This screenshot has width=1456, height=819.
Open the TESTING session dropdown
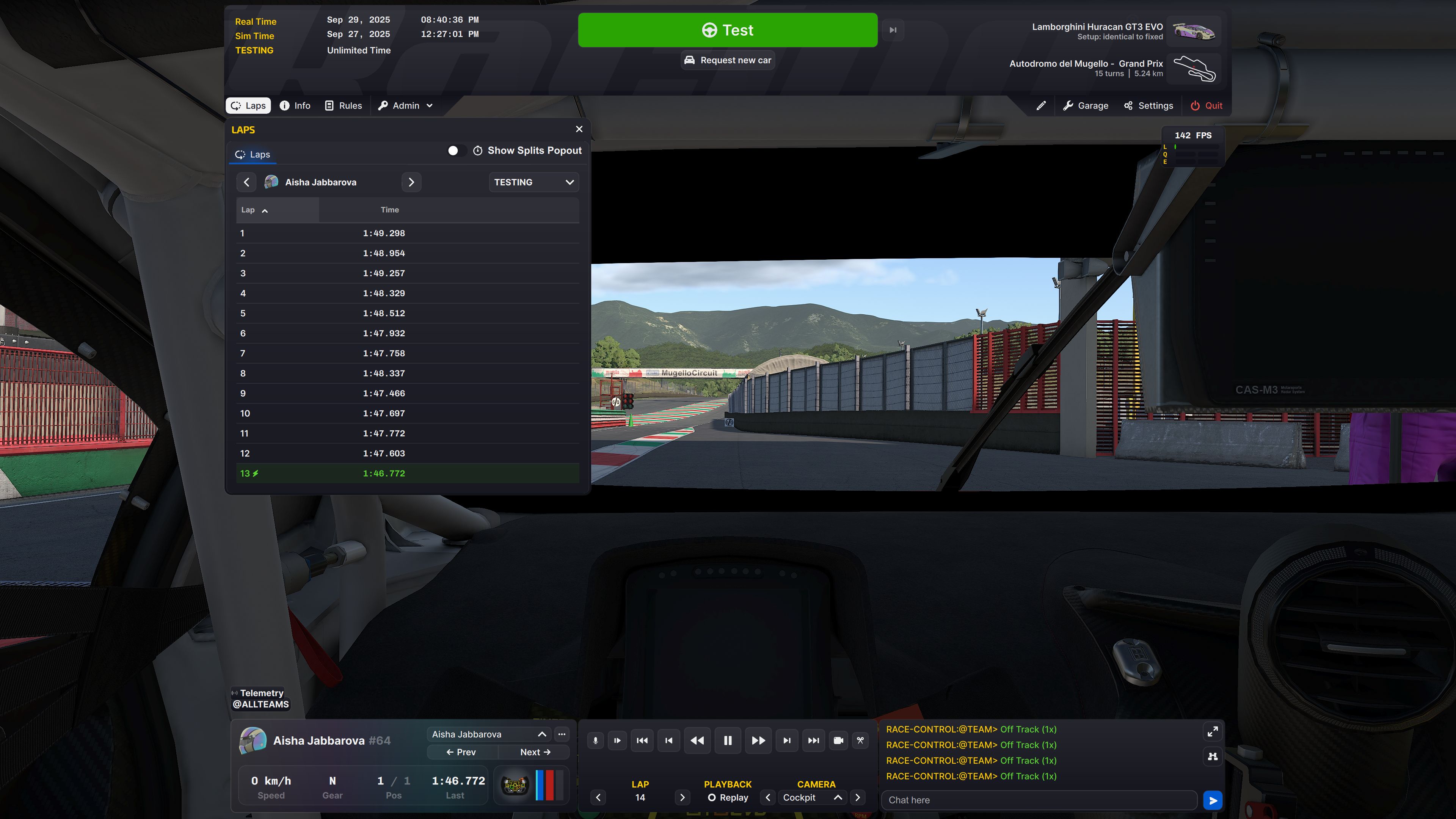tap(533, 182)
